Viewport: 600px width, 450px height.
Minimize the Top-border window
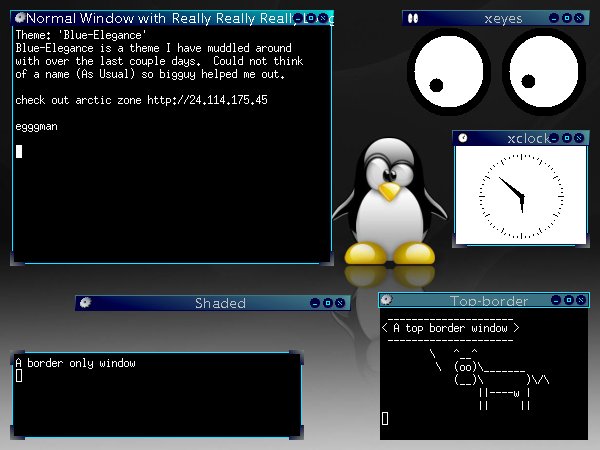pos(556,300)
